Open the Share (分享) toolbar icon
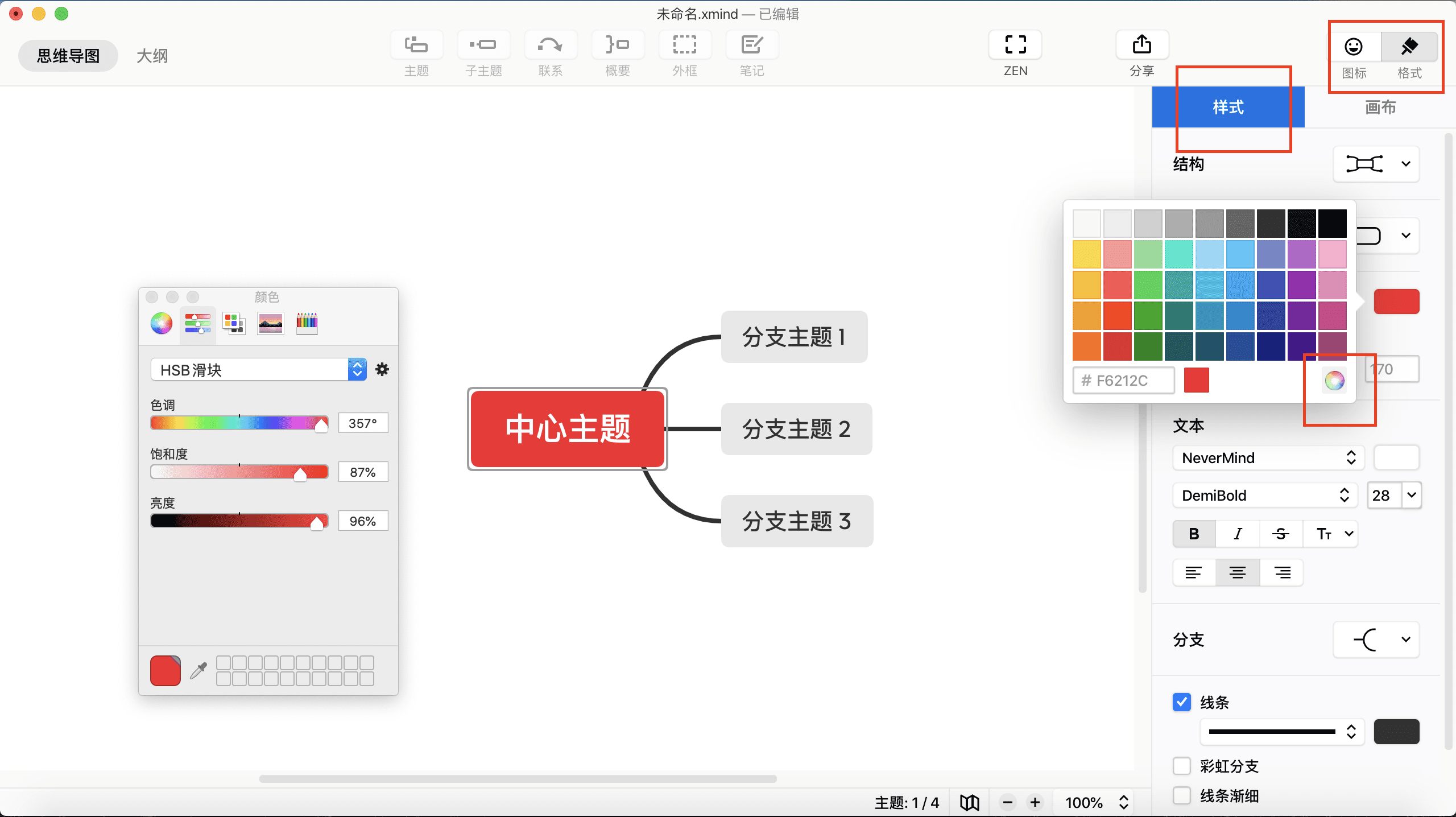This screenshot has width=1456, height=817. coord(1141,45)
